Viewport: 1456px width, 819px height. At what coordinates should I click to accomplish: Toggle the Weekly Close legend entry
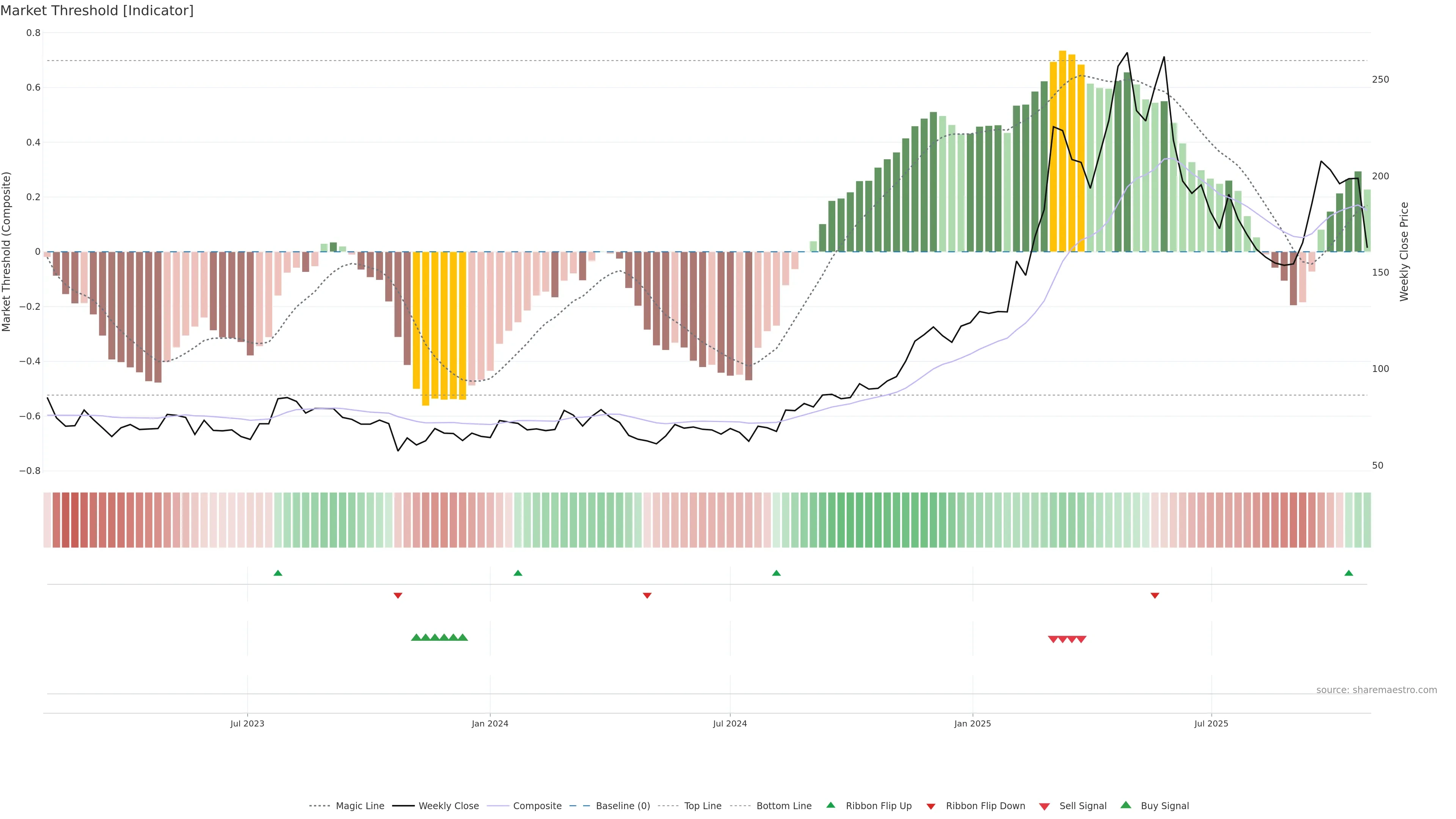(448, 806)
